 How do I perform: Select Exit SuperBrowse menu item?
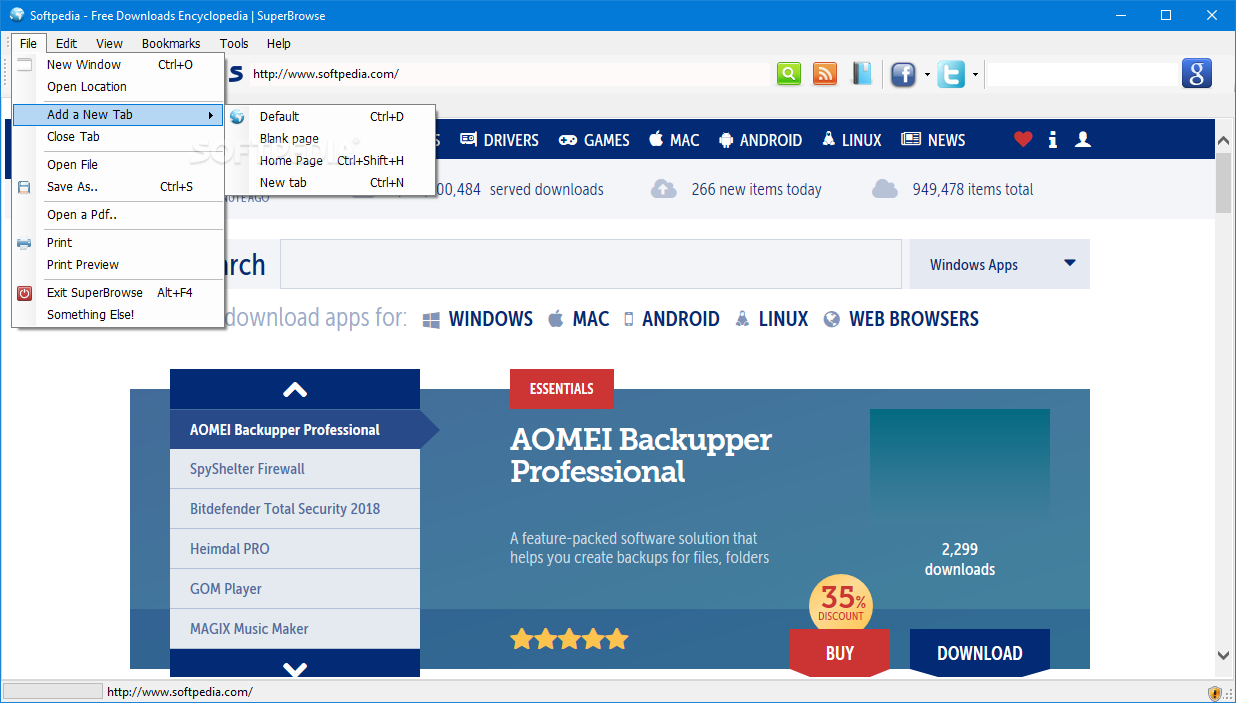118,292
